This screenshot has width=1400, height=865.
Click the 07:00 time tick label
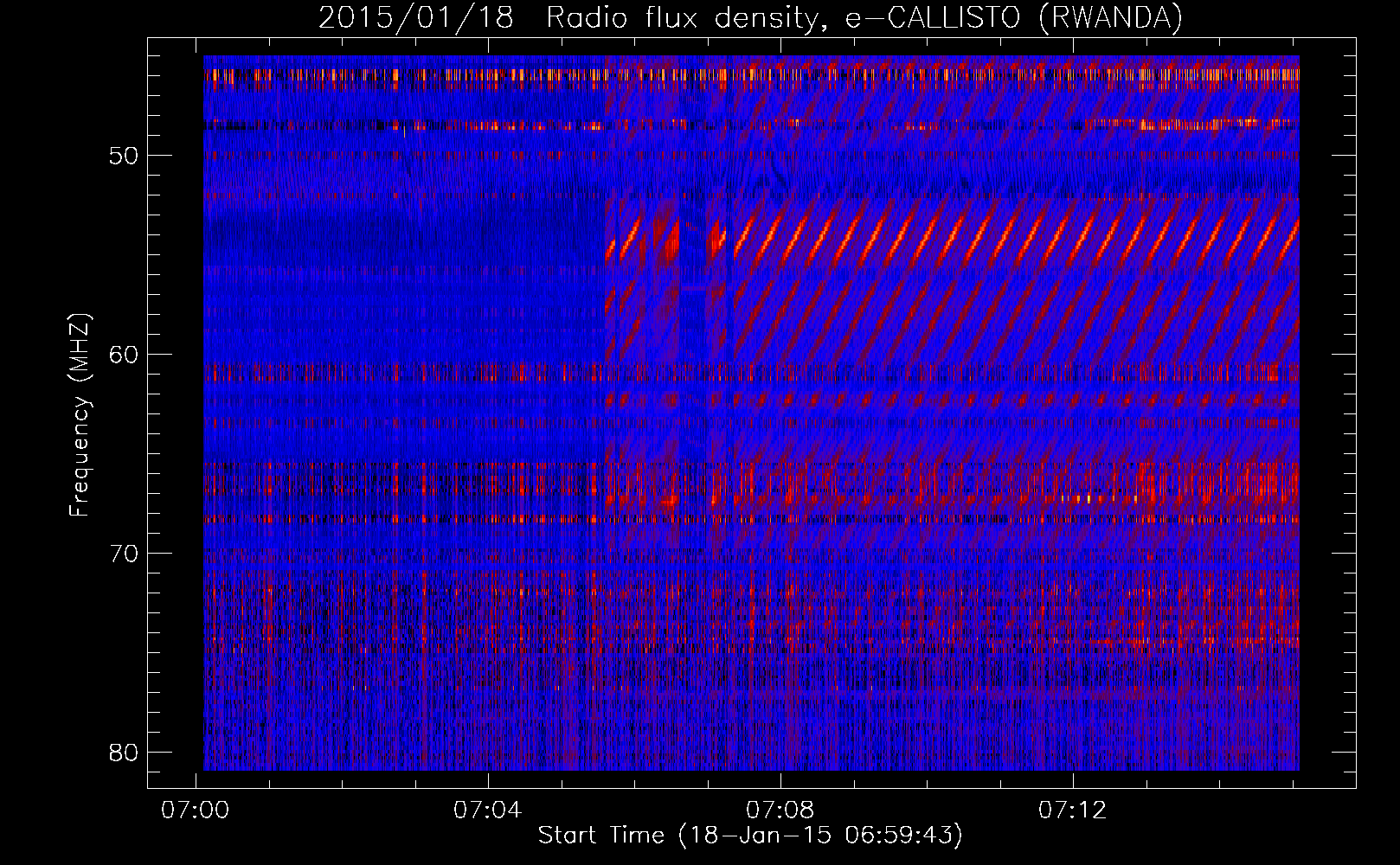click(196, 811)
